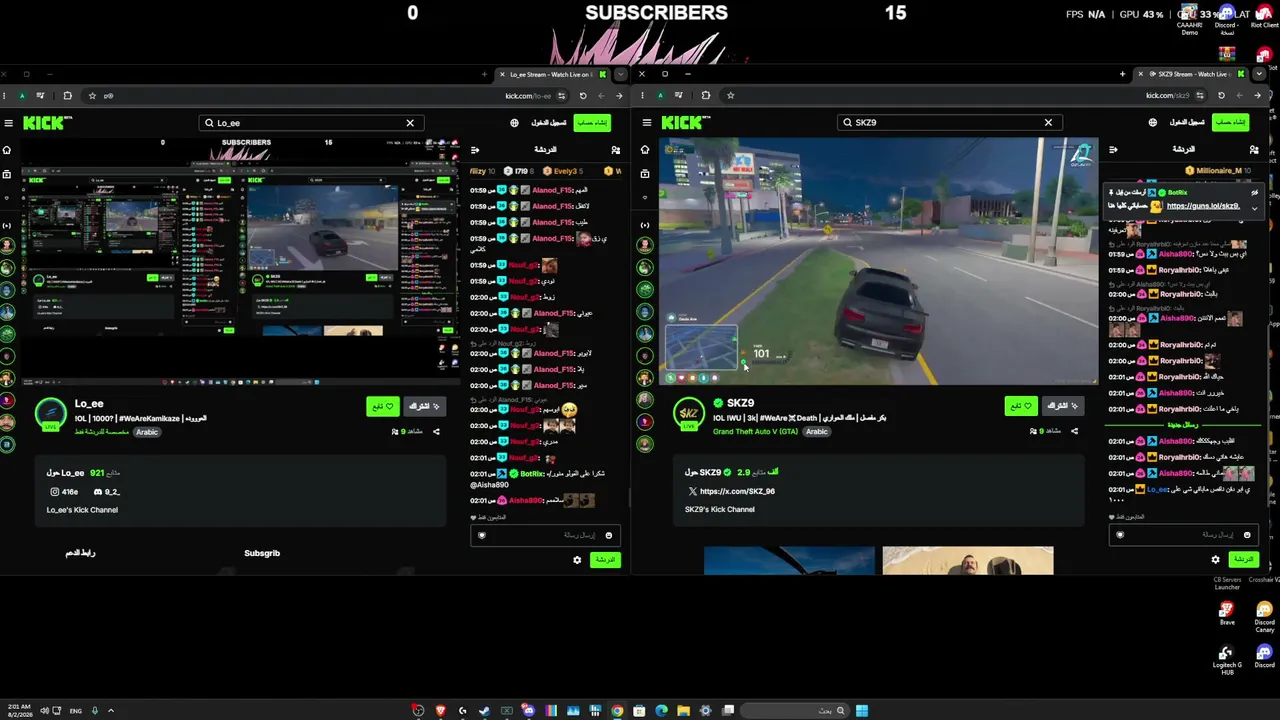Screen dimensions: 1280x720
Task: Select the SKZ9 Stream browser tab
Action: point(1190,74)
